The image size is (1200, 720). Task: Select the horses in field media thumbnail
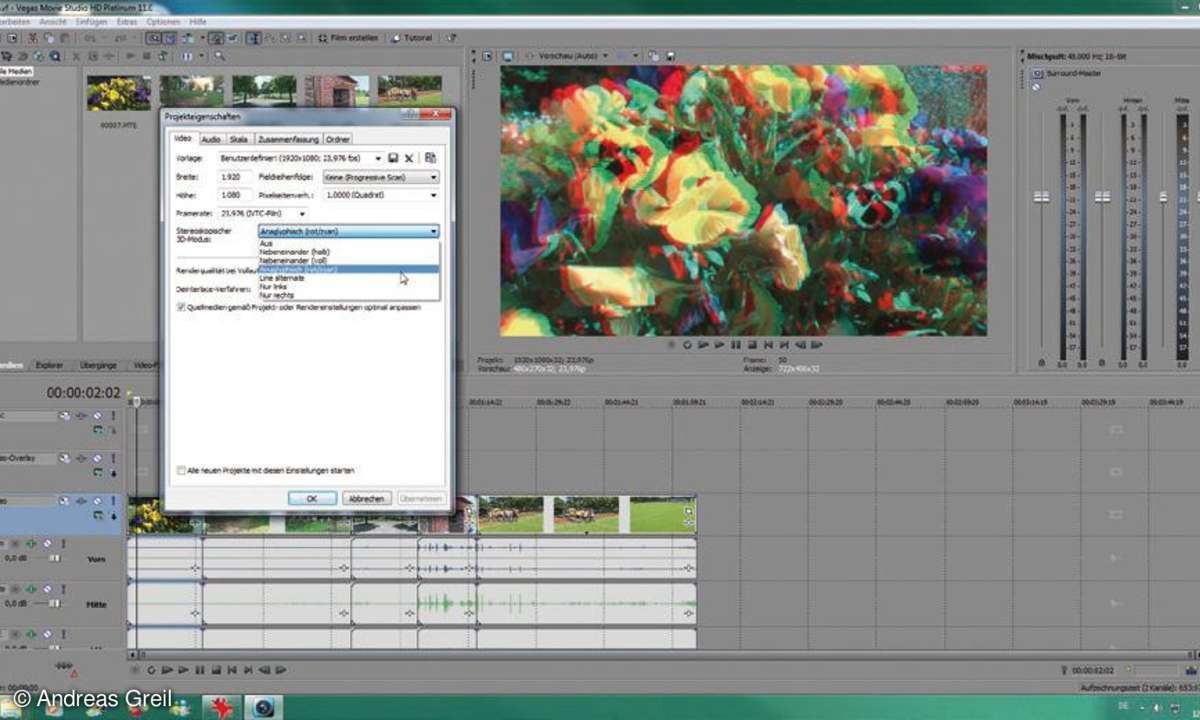pos(409,91)
